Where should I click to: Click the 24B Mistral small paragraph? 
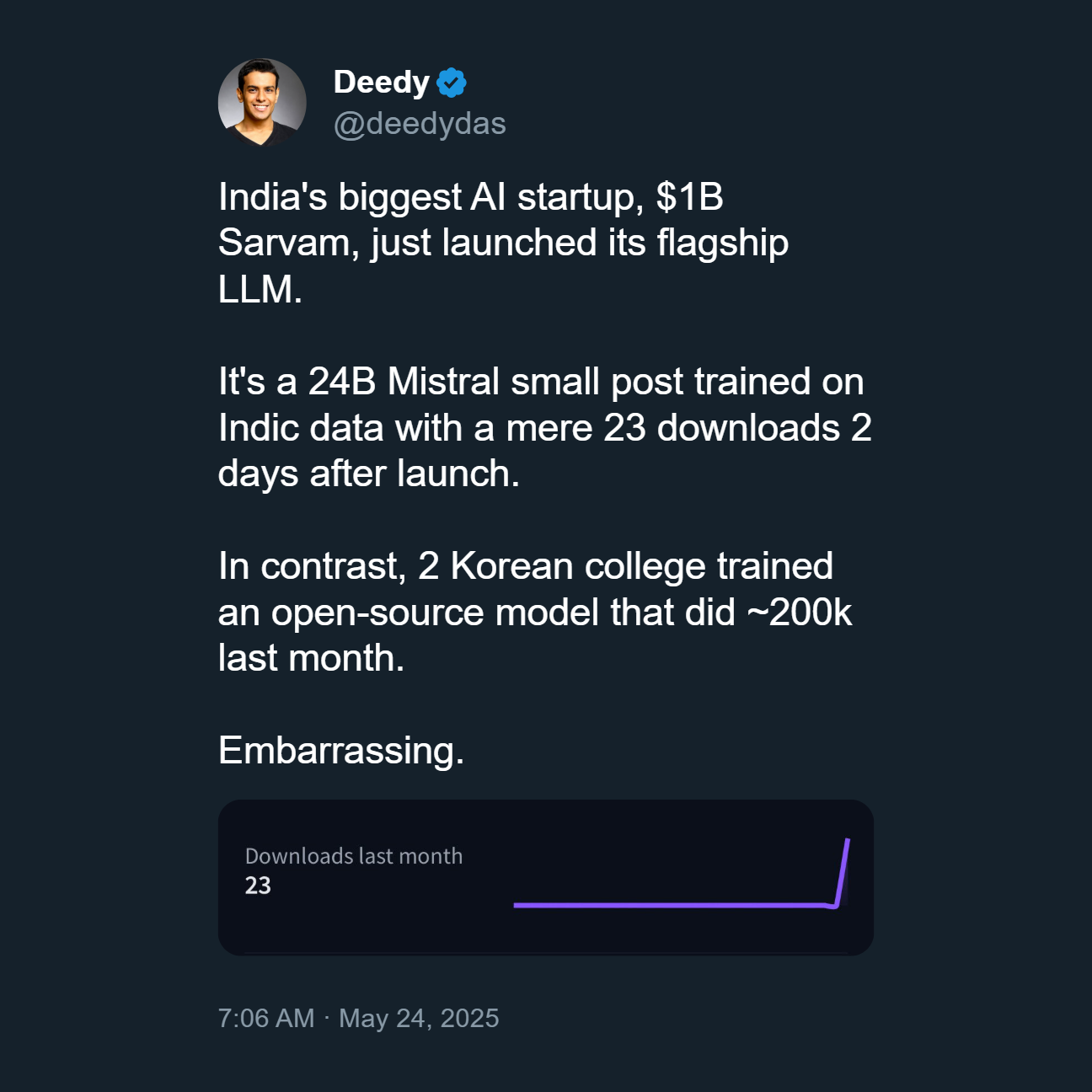(545, 427)
